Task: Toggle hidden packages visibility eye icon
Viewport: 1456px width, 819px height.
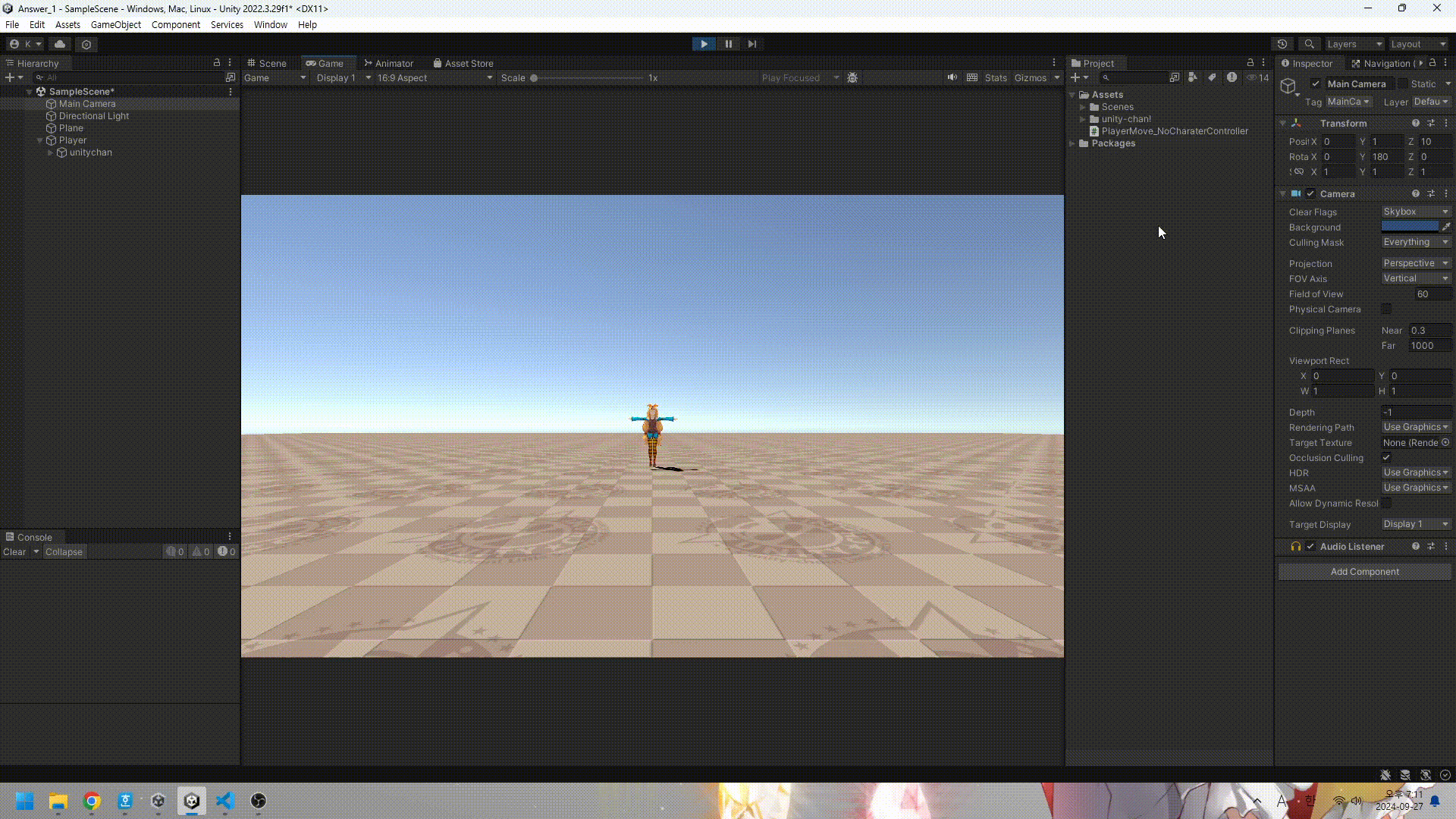Action: point(1257,77)
